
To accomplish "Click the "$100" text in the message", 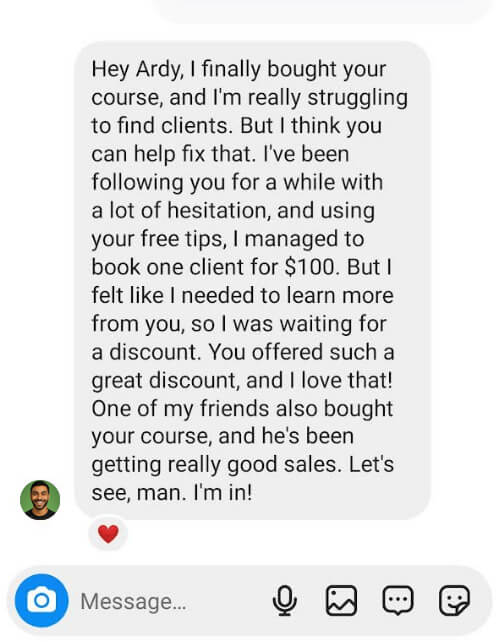I will tap(312, 267).
